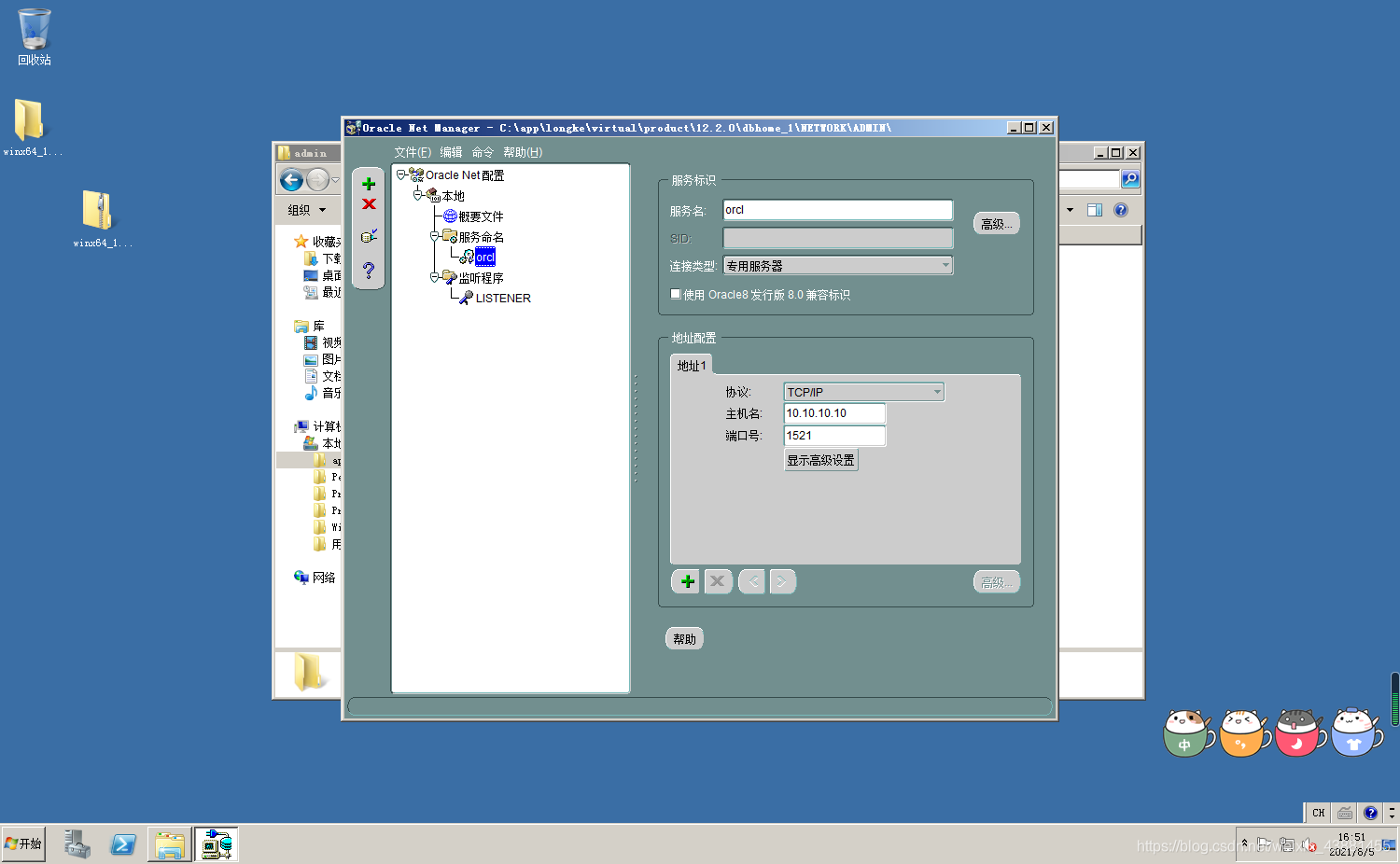Click the gray X remove address button
Image resolution: width=1400 pixels, height=864 pixels.
click(718, 581)
